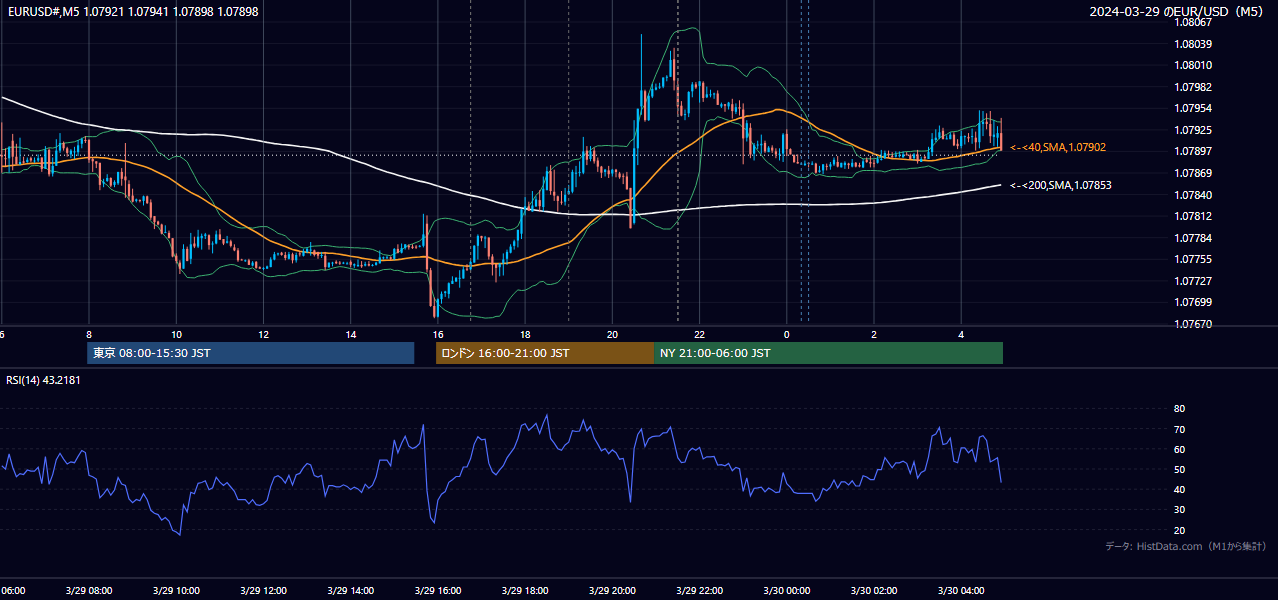The width and height of the screenshot is (1278, 600).
Task: Click price axis value 1.07727
Action: (x=1194, y=281)
